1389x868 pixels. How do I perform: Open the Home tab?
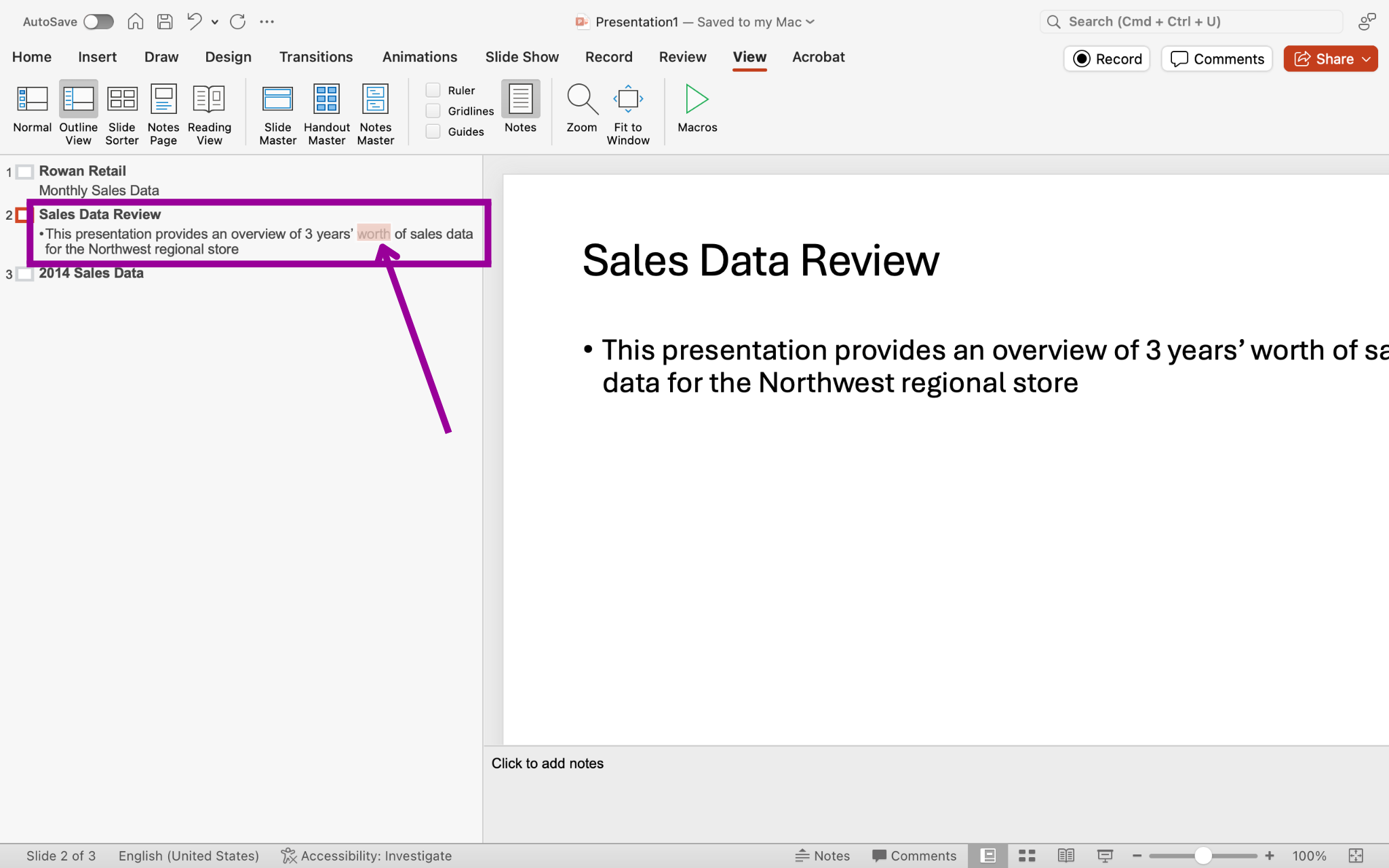32,57
